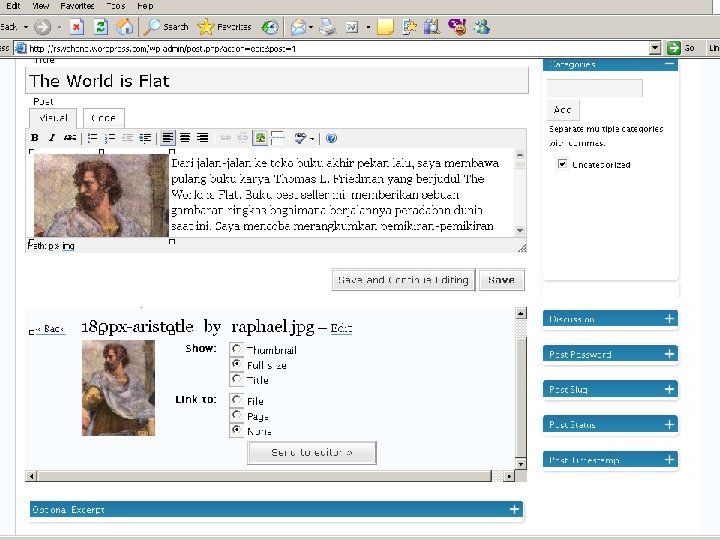This screenshot has height=540, width=720.
Task: Expand the Post Password panel
Action: click(x=669, y=354)
